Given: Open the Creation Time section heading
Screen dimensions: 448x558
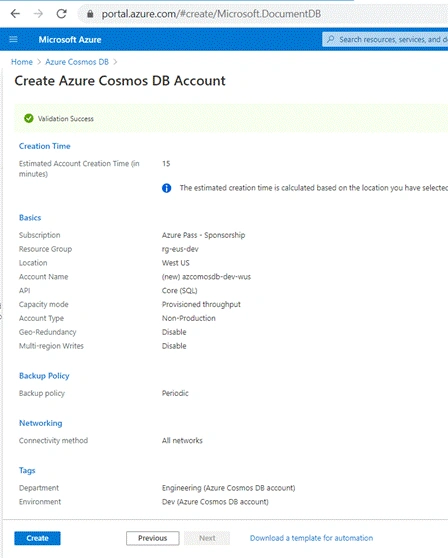Looking at the screenshot, I should pos(44,146).
